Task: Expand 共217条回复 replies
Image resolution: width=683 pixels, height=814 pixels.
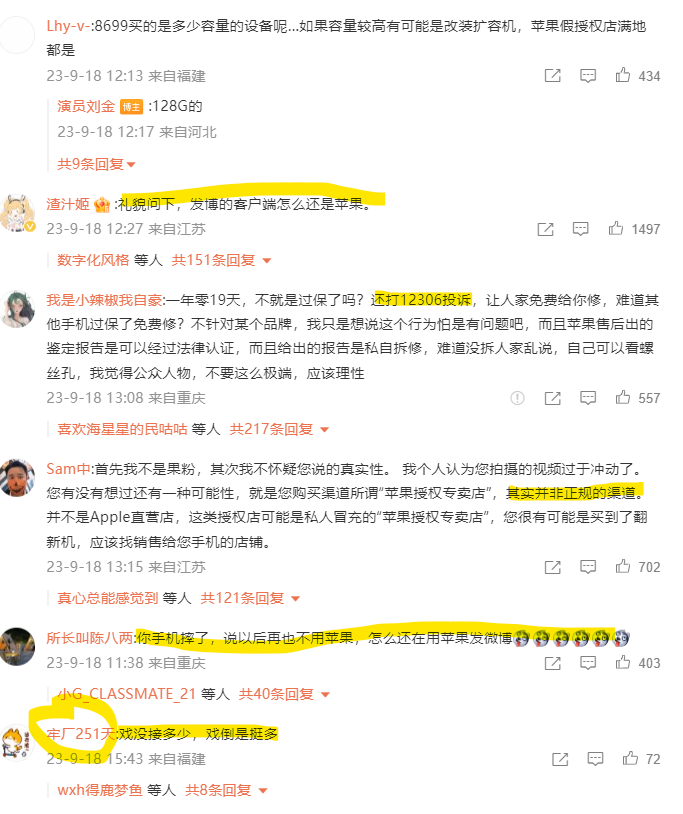Action: pos(279,429)
